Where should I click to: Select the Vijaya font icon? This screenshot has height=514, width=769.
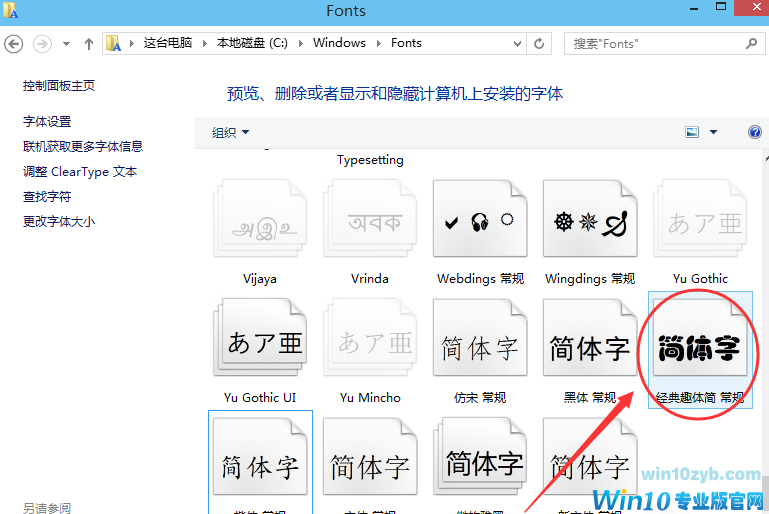click(260, 219)
